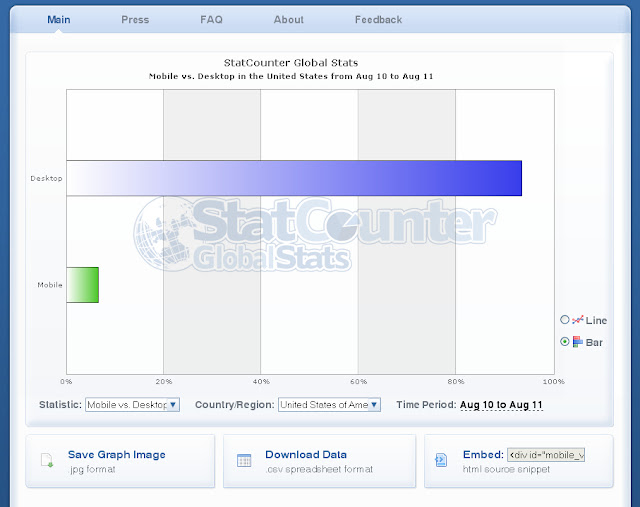Screen dimensions: 640x507
Task: Click the 40% axis label
Action: [261, 382]
